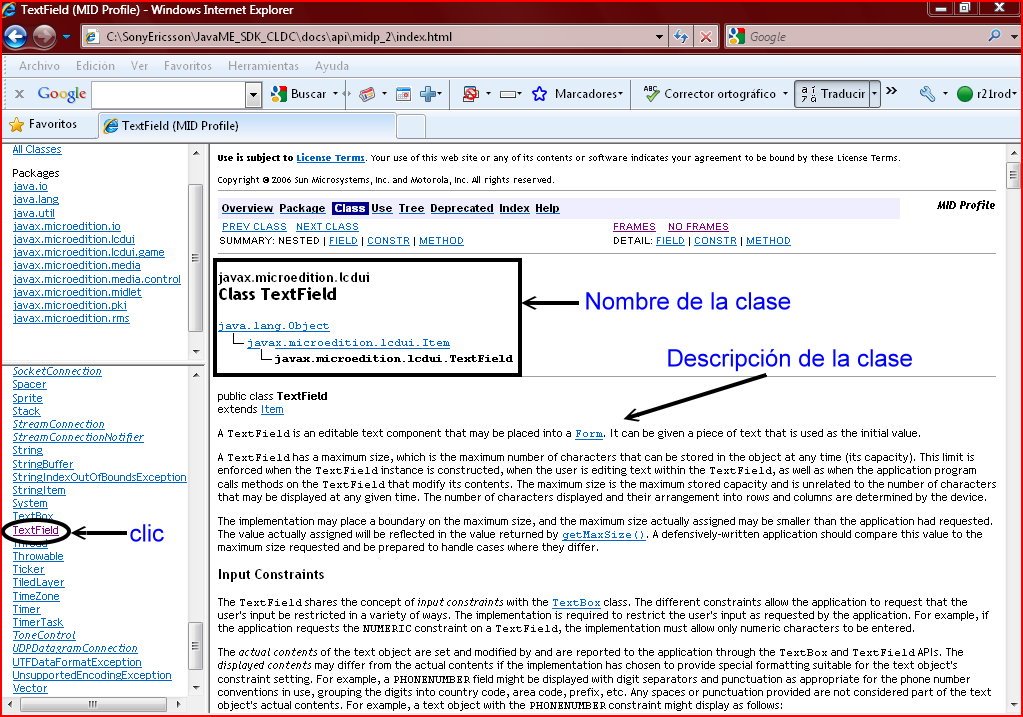Close the Google toolbar with its X
The width and height of the screenshot is (1023, 717).
coord(20,94)
